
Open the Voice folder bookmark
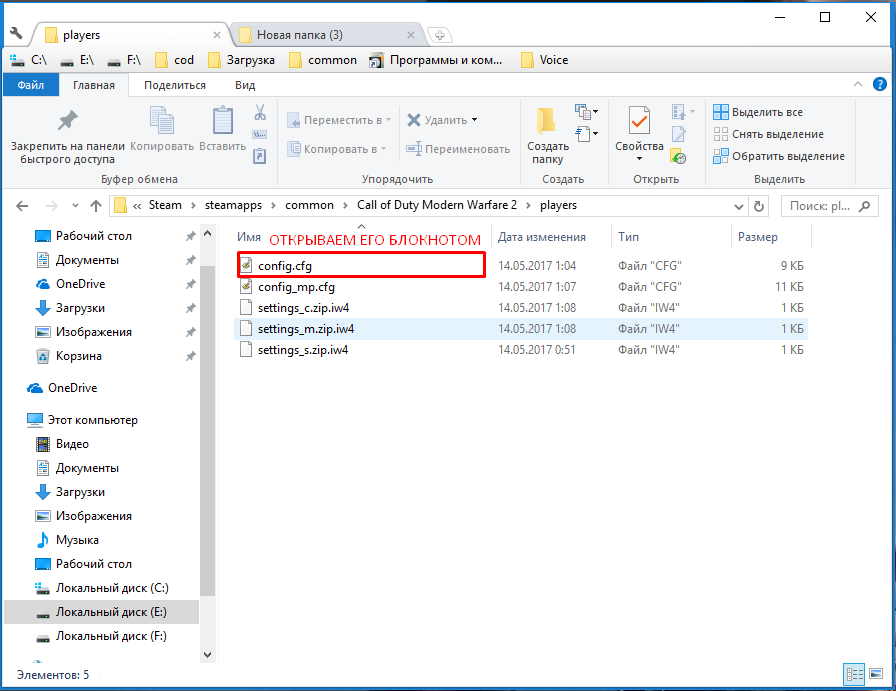coord(545,60)
